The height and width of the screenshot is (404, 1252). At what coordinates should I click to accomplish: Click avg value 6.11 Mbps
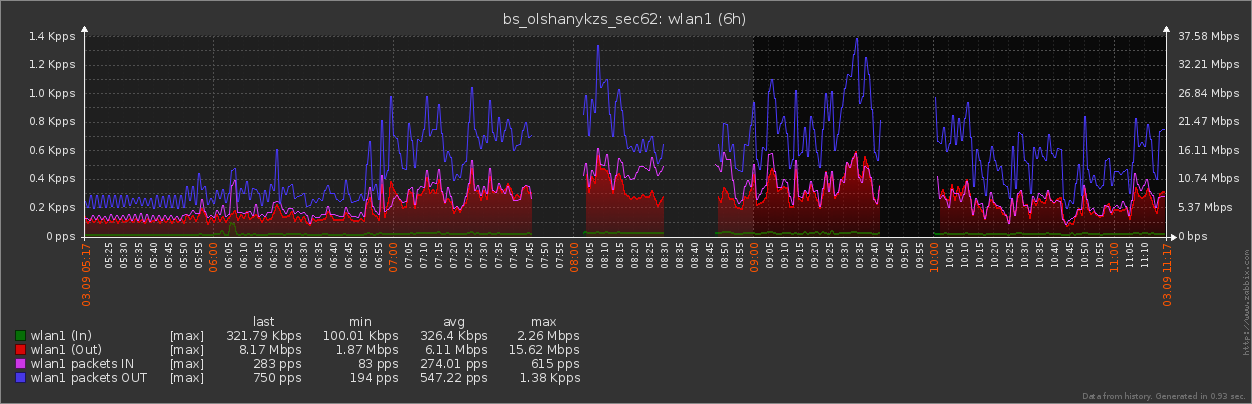[x=457, y=350]
